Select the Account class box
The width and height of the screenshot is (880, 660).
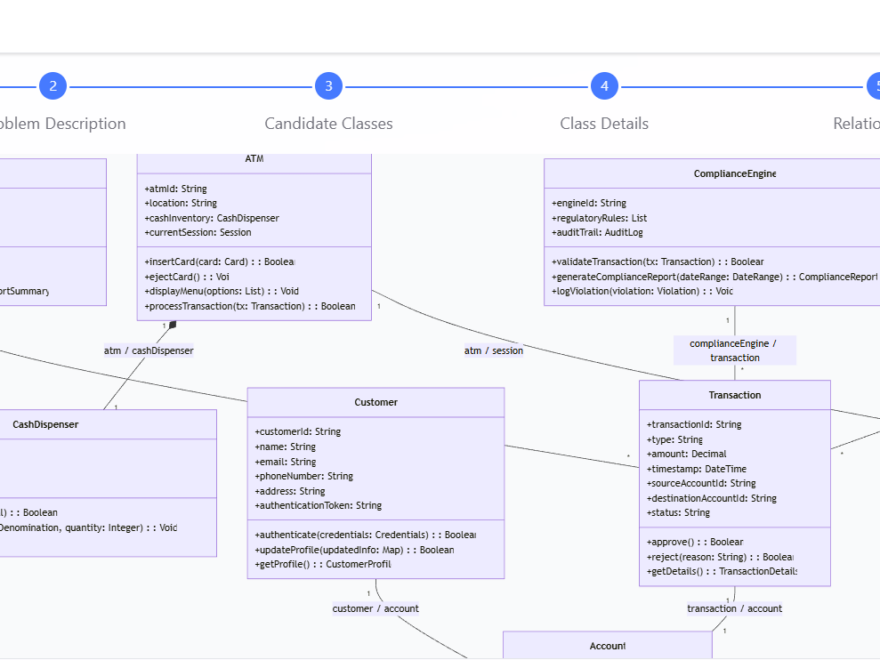pyautogui.click(x=607, y=646)
